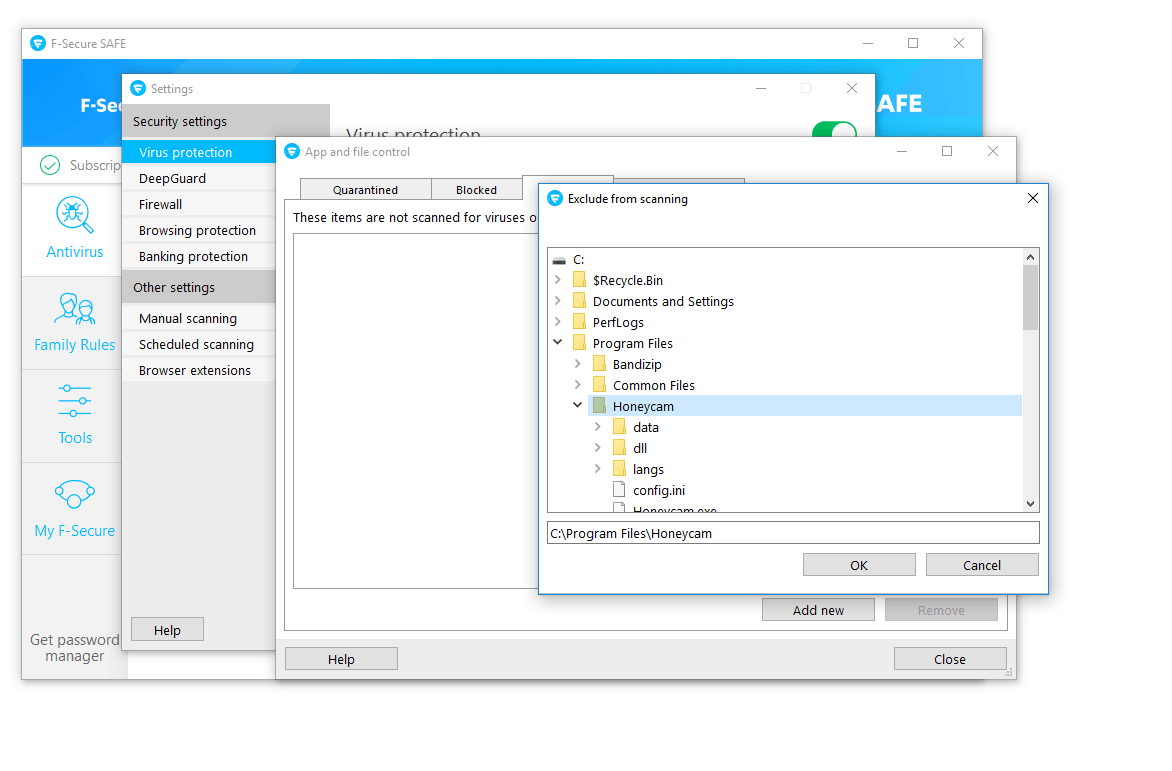Open the Family Rules icon

tap(75, 308)
